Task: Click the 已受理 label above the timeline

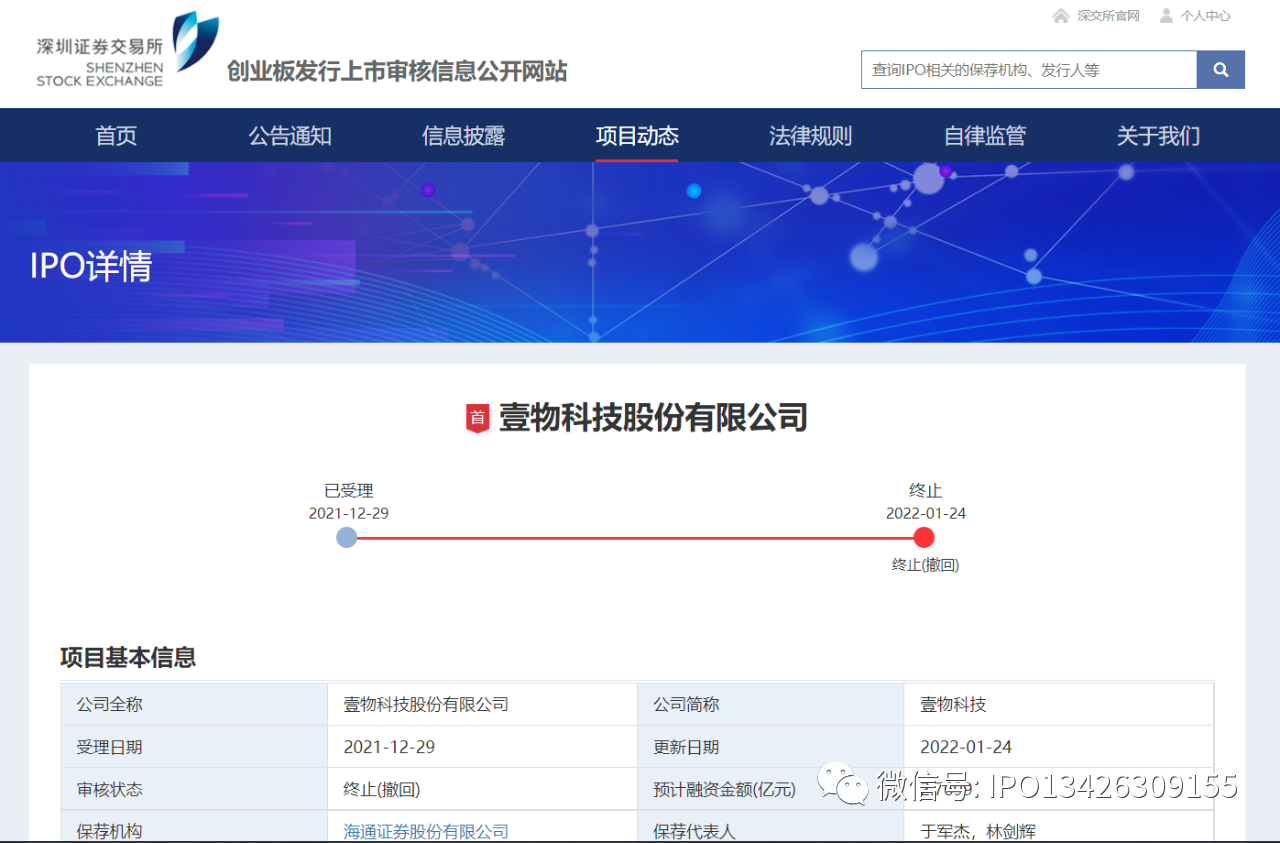Action: pos(349,491)
